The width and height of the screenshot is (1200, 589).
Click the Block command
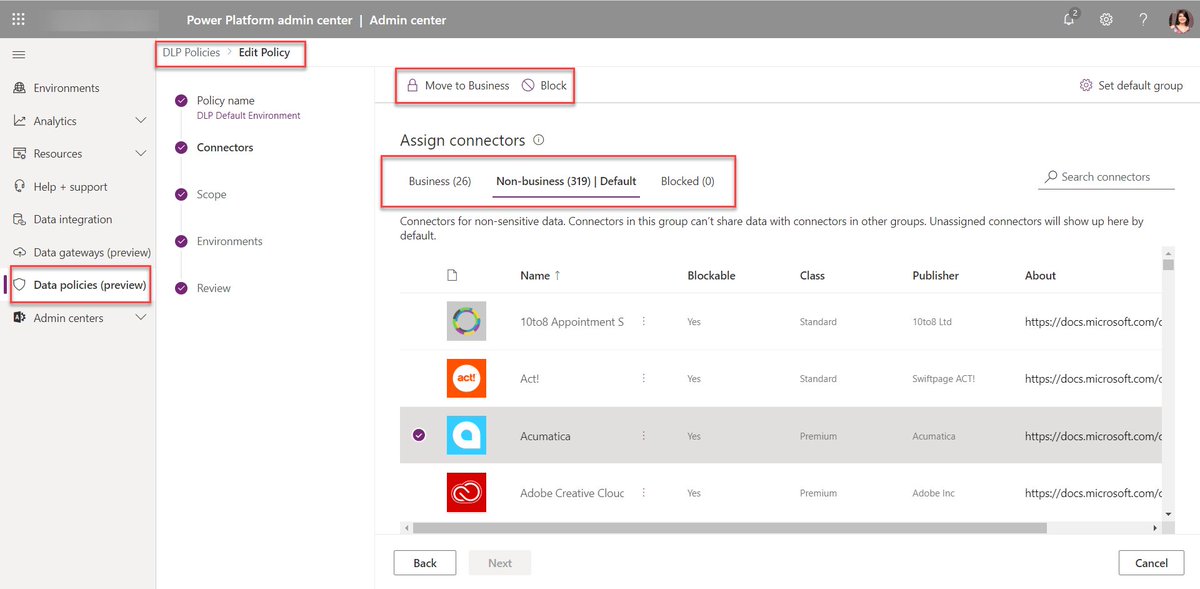pos(545,86)
